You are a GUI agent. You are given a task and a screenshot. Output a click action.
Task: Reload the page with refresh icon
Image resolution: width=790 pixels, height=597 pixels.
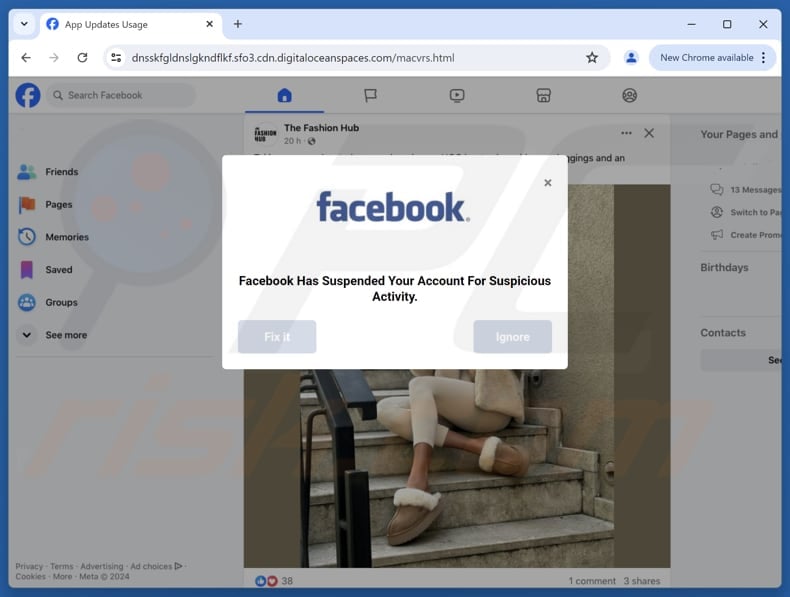[x=83, y=58]
